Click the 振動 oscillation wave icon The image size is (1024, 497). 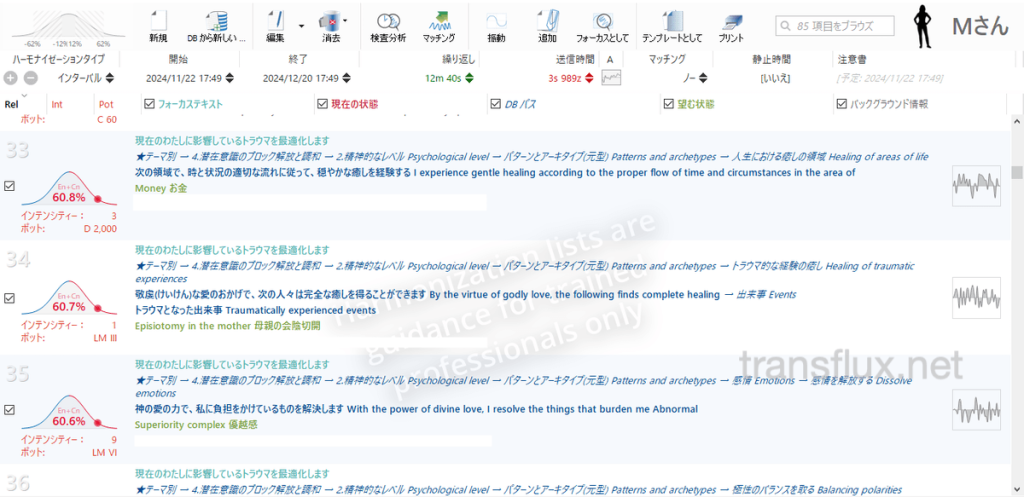pyautogui.click(x=496, y=21)
